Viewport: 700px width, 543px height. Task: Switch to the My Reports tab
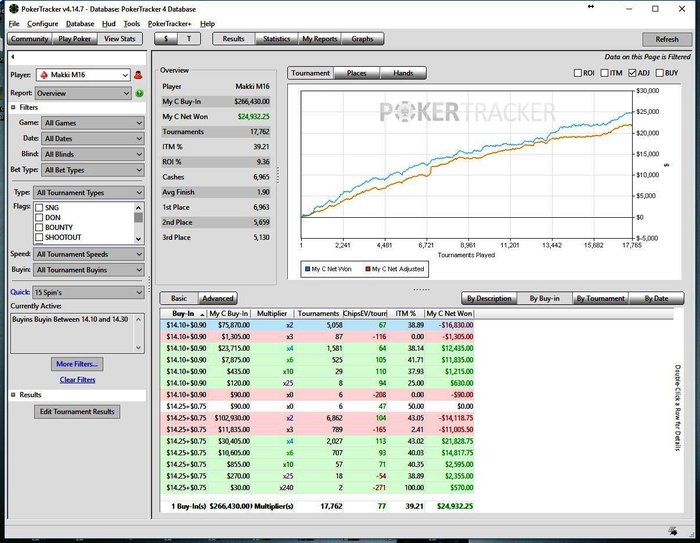[320, 39]
